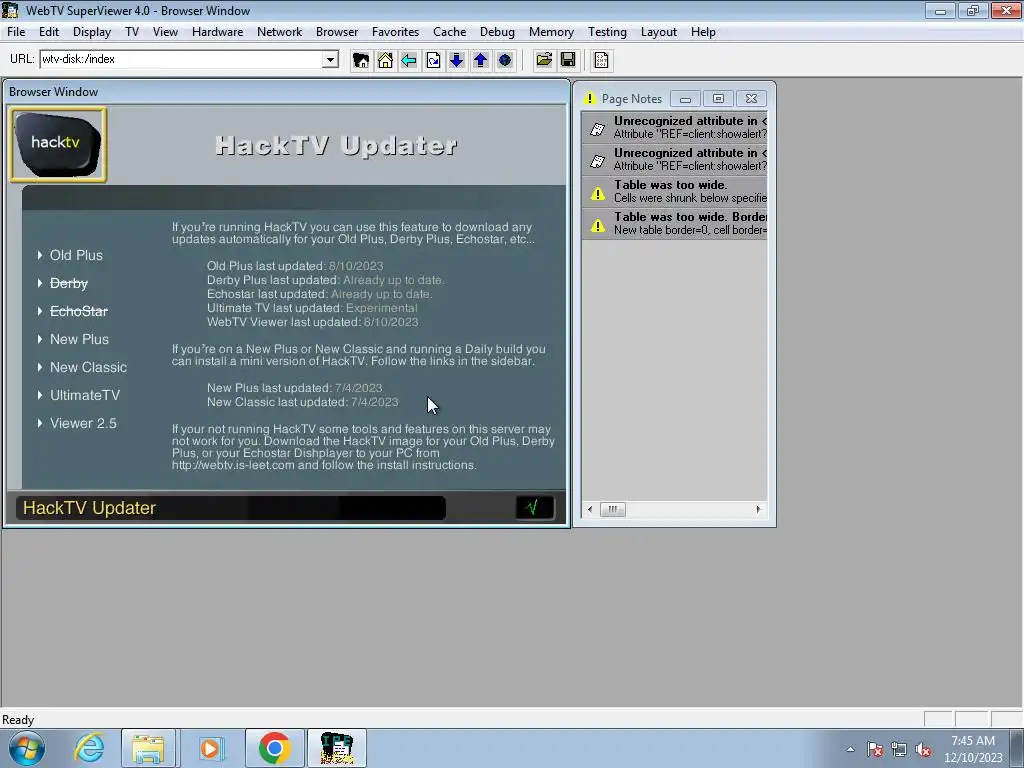Open the Viewer 2.5 sidebar link

pos(83,424)
